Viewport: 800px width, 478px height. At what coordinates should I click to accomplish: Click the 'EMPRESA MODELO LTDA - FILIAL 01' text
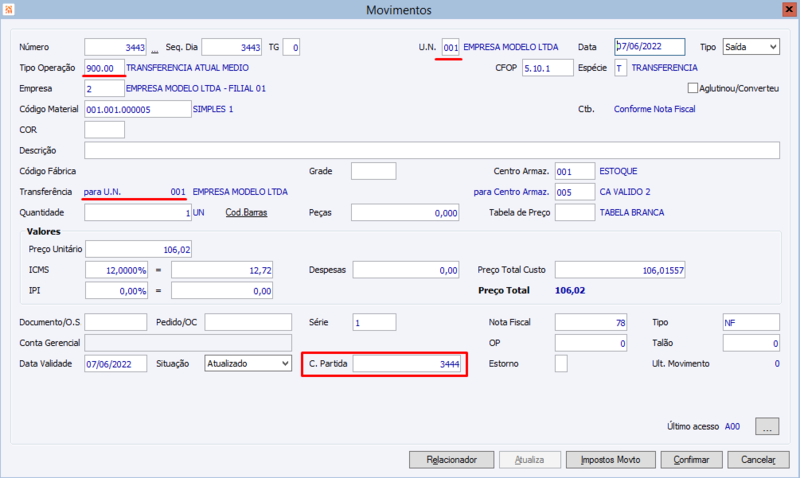click(196, 88)
